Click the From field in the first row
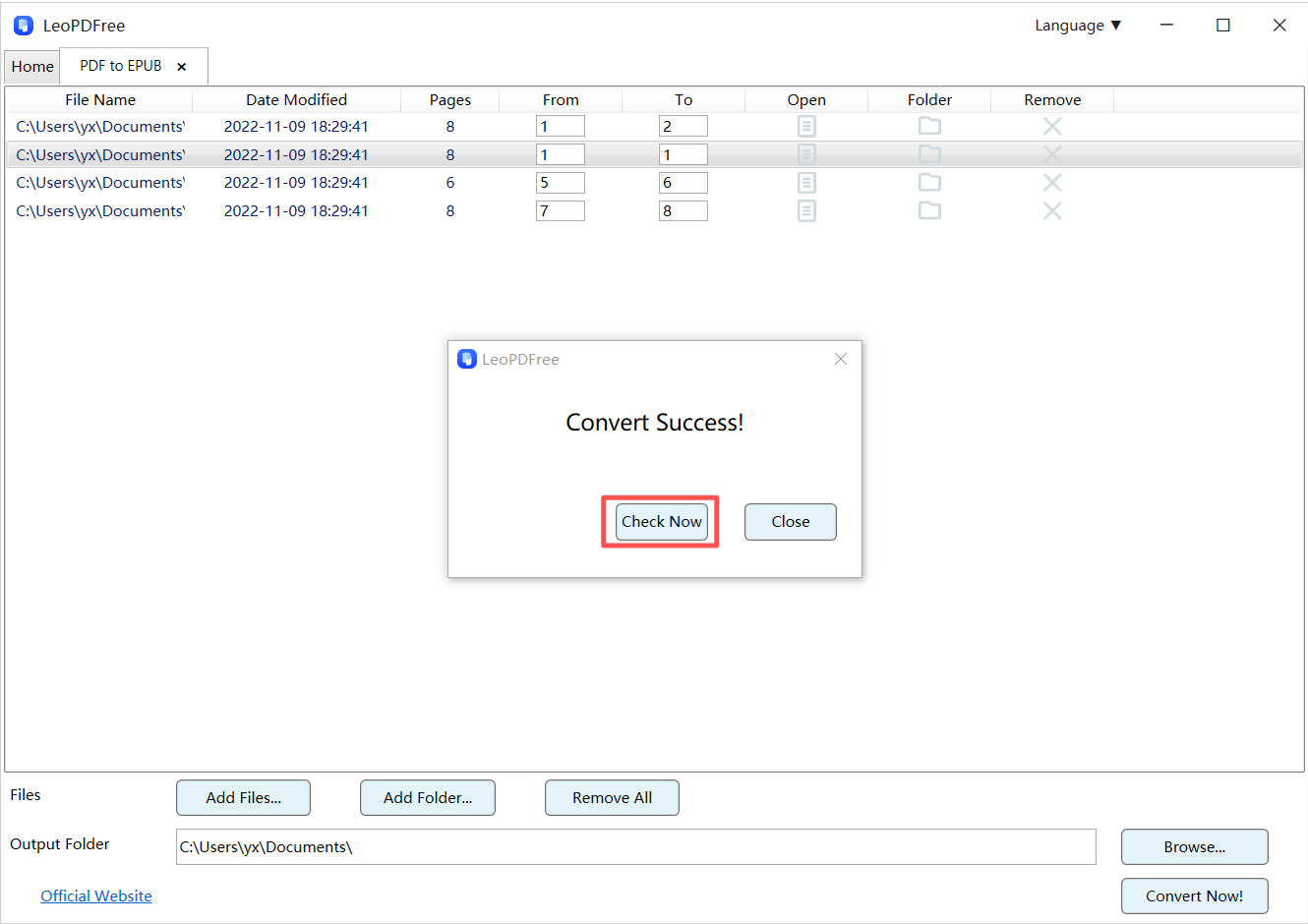 tap(561, 126)
